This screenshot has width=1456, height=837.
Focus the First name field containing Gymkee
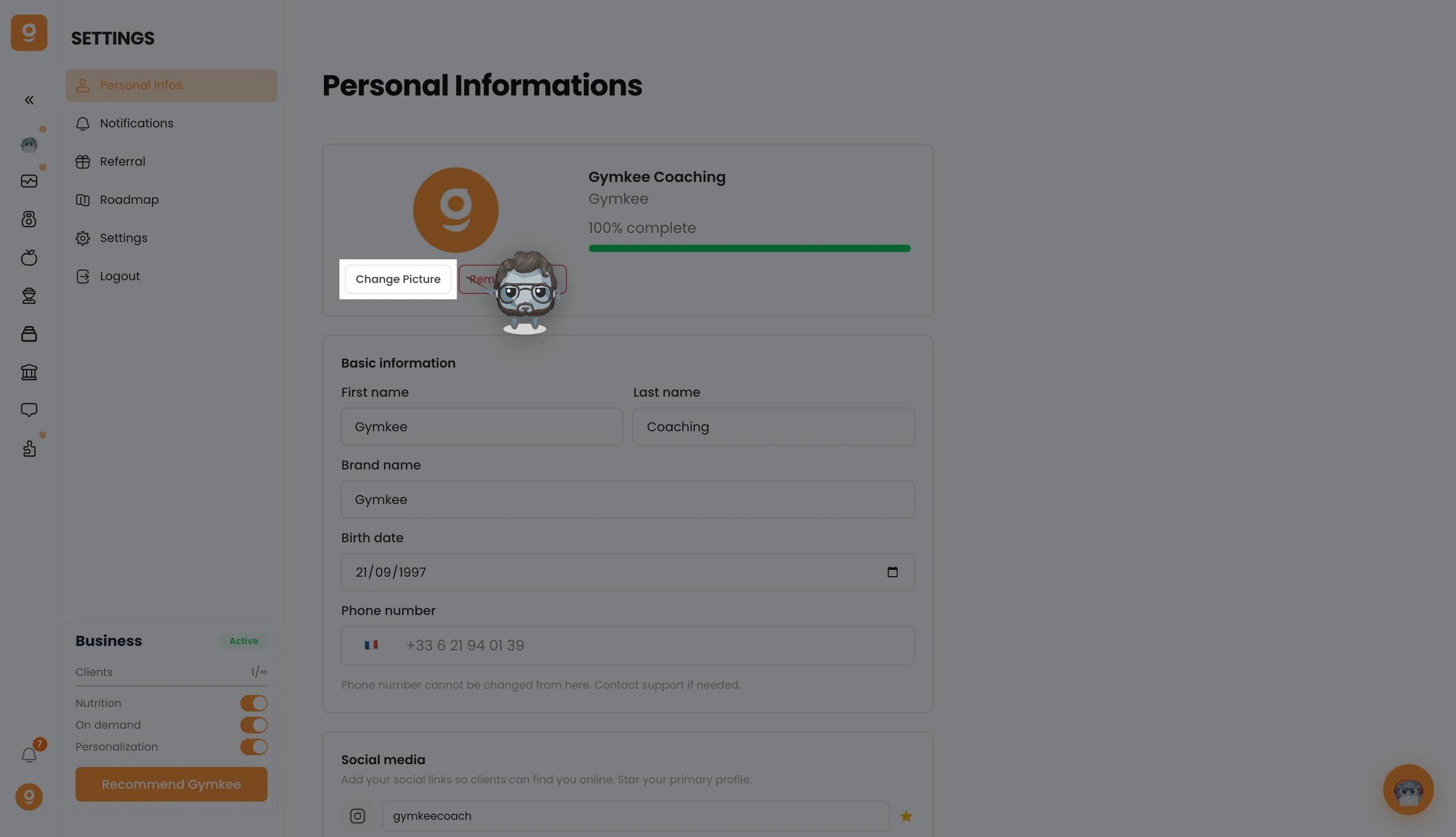pyautogui.click(x=482, y=427)
